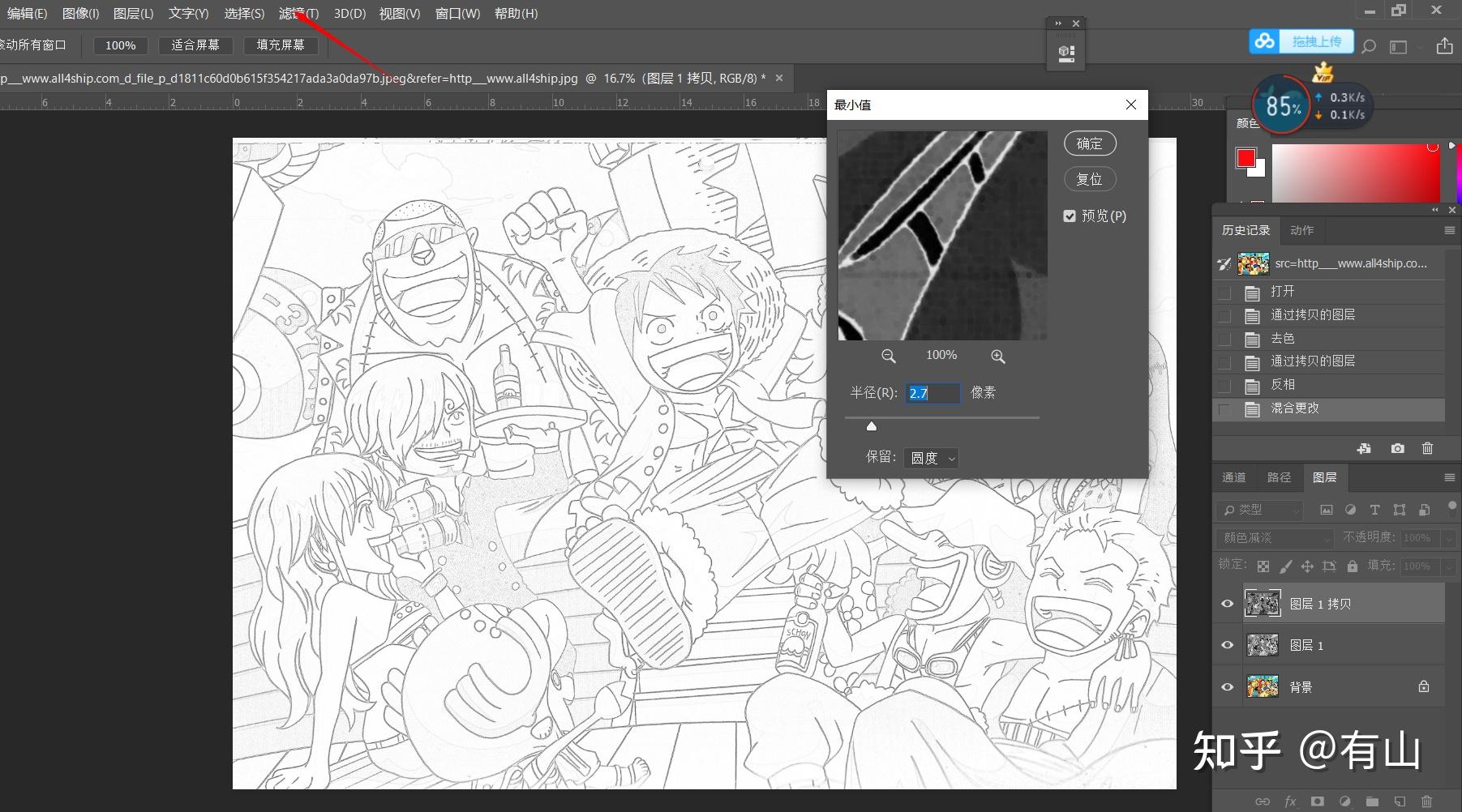Delete the current history state
Image resolution: width=1462 pixels, height=812 pixels.
point(1427,448)
